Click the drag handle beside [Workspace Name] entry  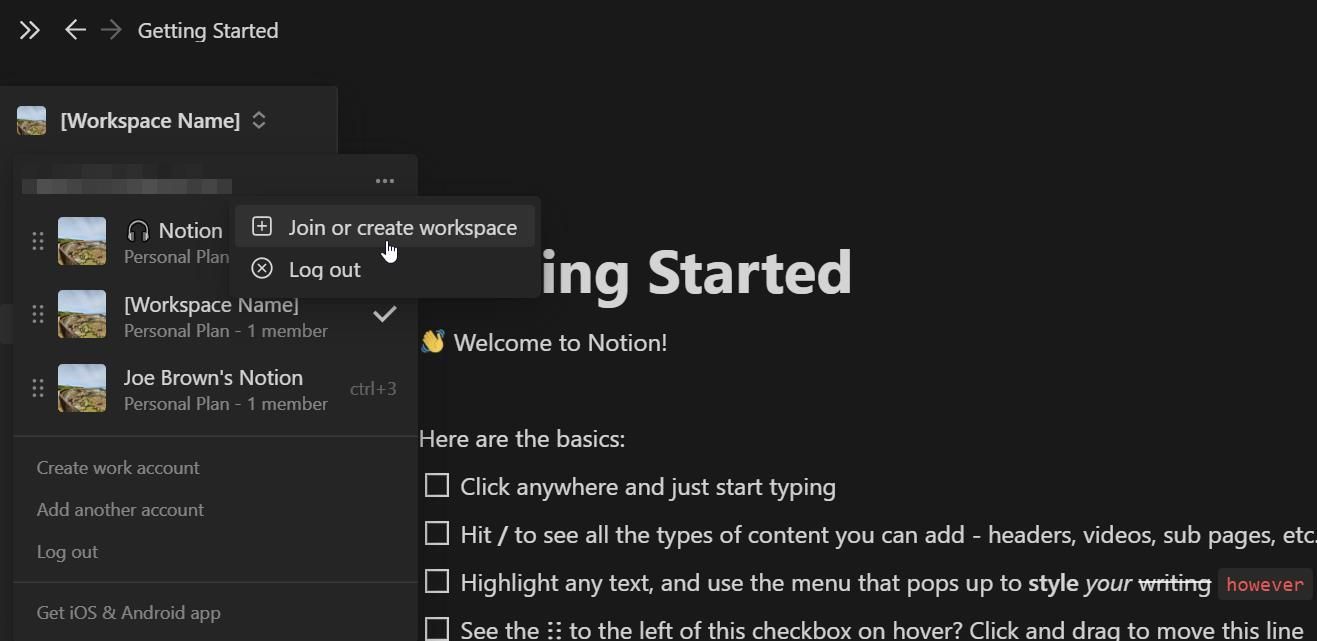point(38,314)
